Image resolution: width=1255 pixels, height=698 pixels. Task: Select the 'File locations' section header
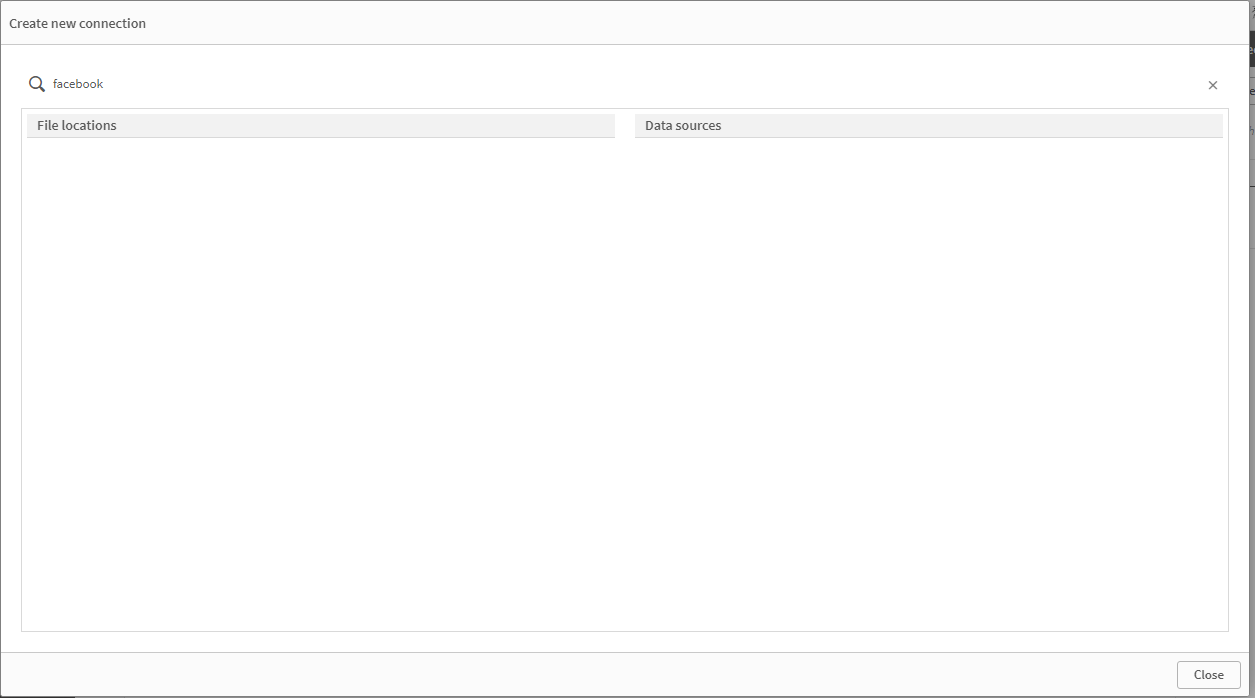click(321, 126)
